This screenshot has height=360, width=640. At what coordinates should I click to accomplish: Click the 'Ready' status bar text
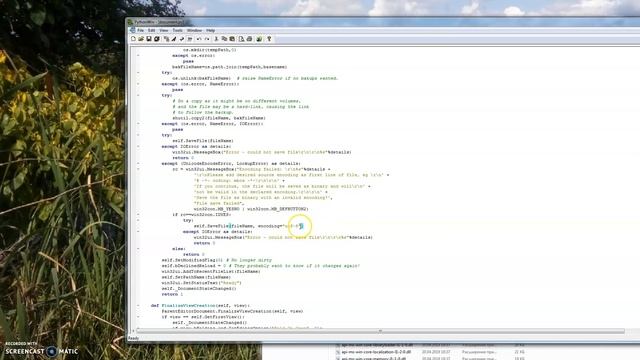133,338
